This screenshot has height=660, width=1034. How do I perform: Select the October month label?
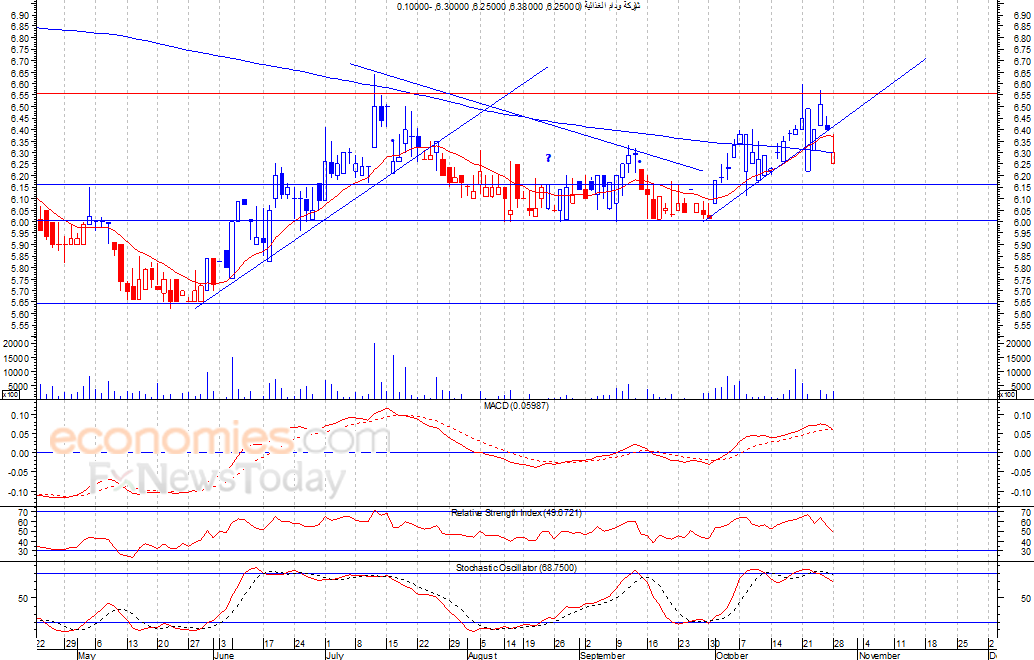click(732, 655)
